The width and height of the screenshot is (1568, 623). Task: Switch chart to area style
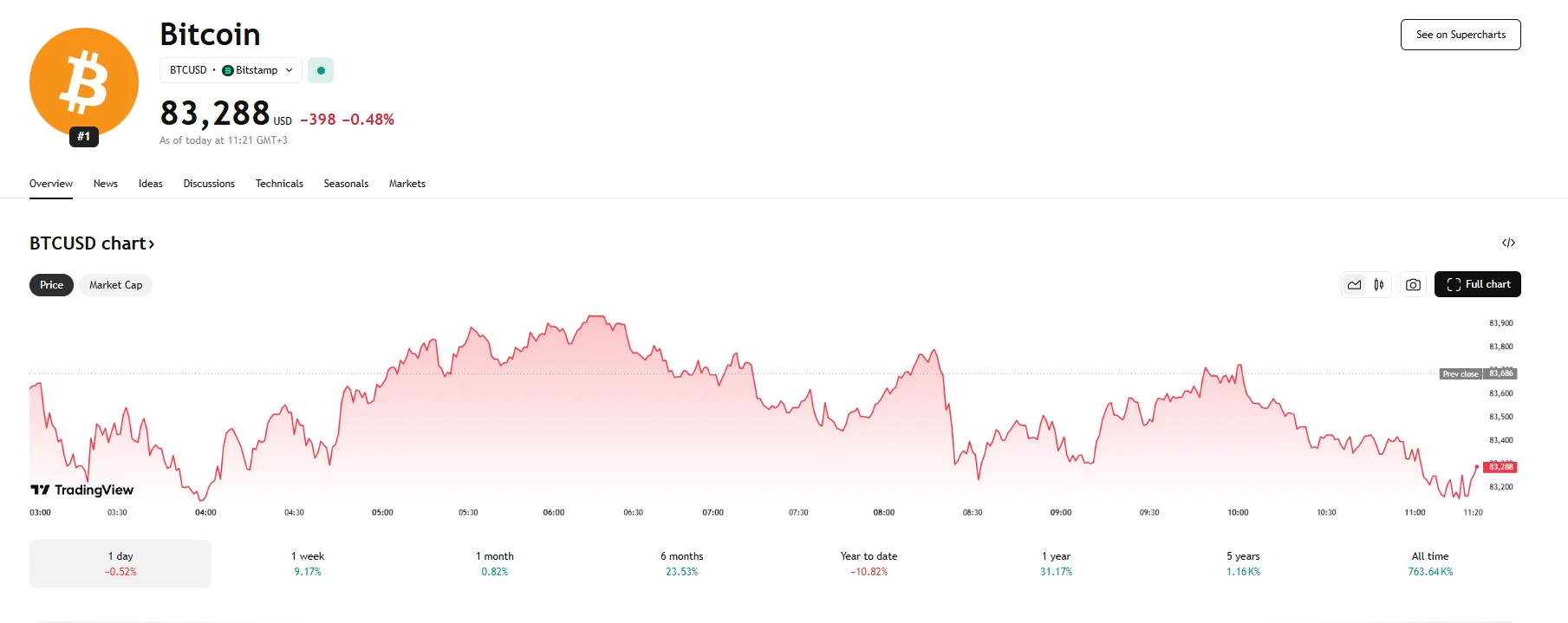1354,284
